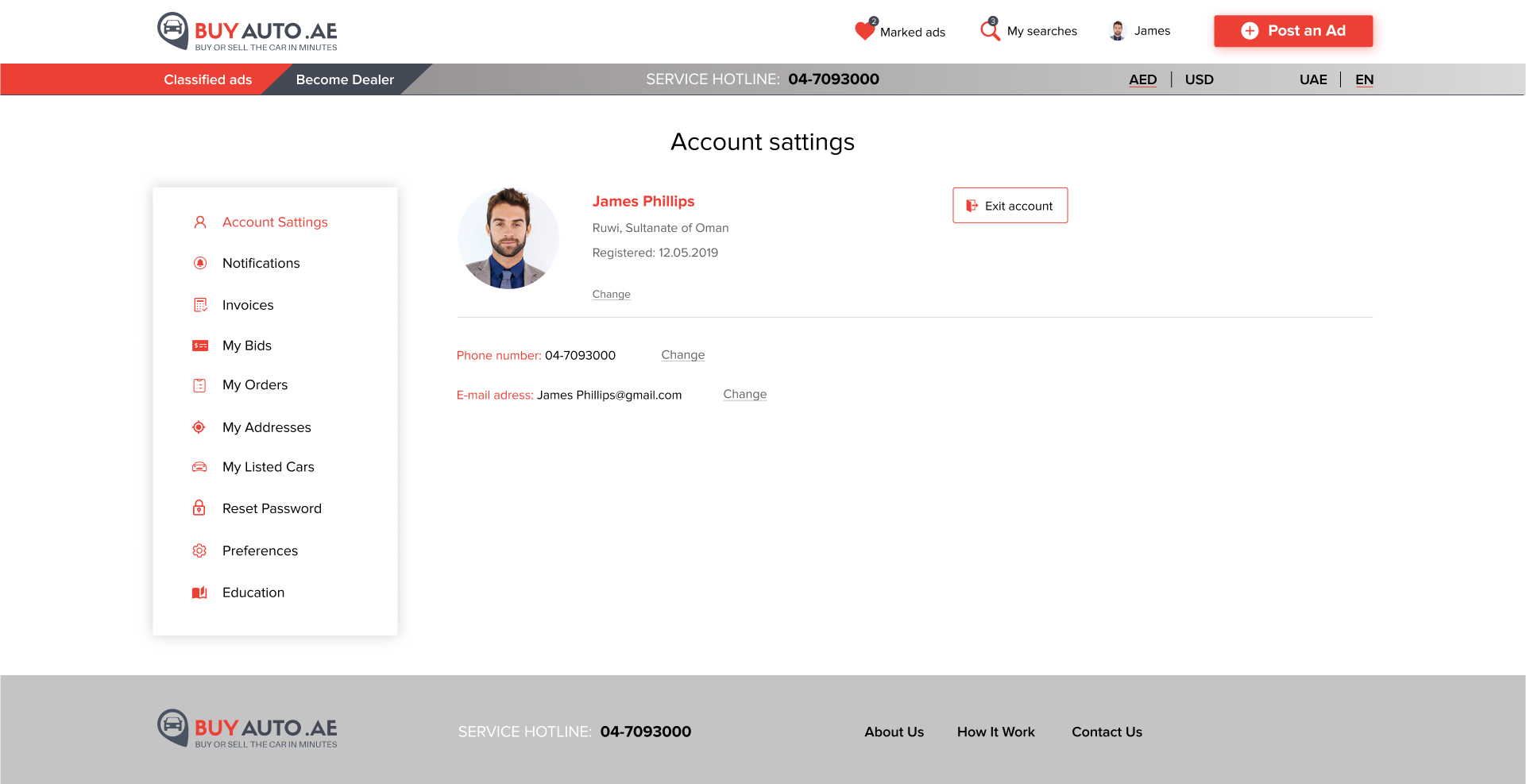Choose EN language option
This screenshot has height=784, width=1526.
click(x=1365, y=79)
